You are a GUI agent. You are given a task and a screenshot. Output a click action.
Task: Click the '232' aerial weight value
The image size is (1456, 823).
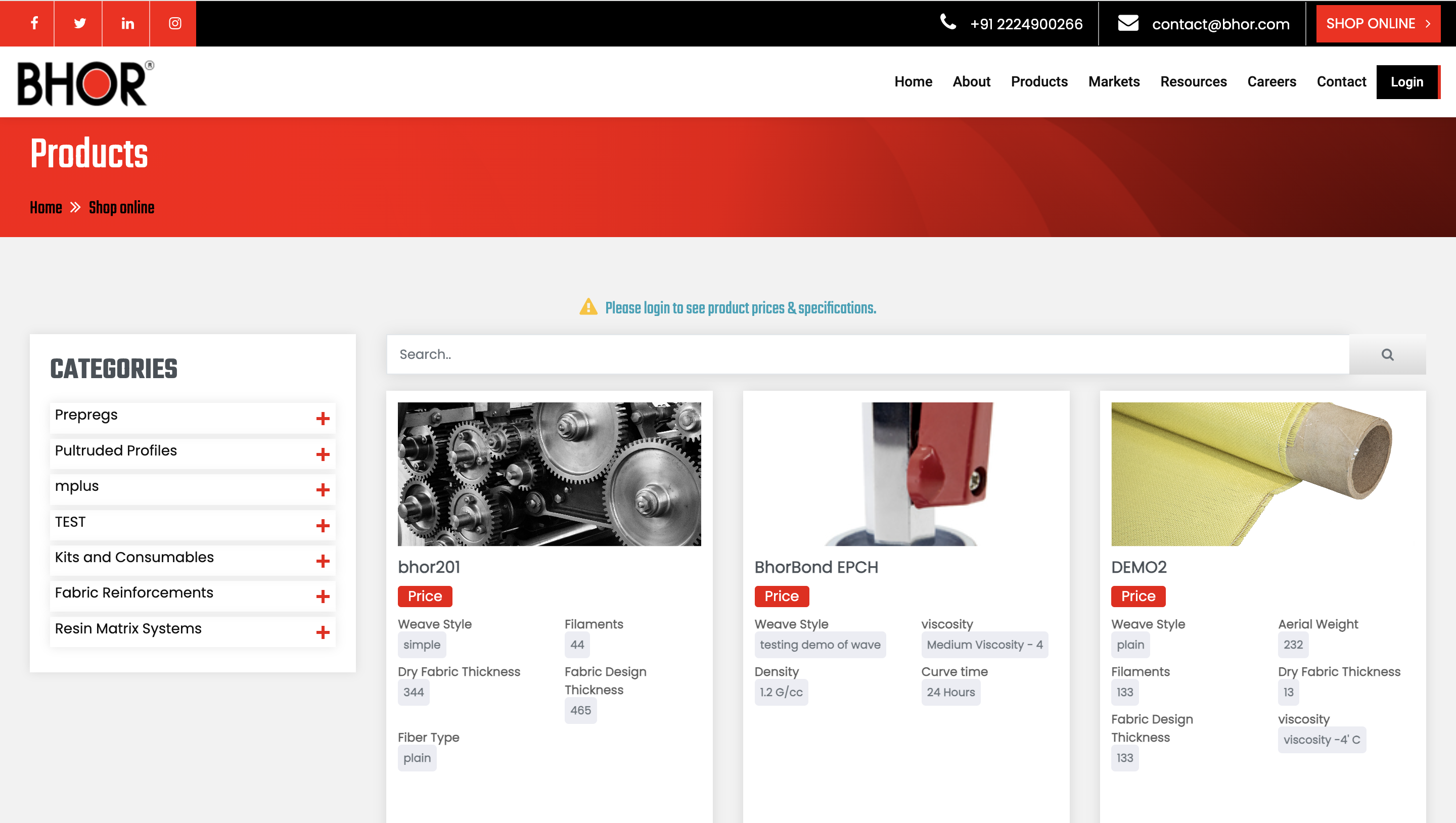[x=1293, y=645]
